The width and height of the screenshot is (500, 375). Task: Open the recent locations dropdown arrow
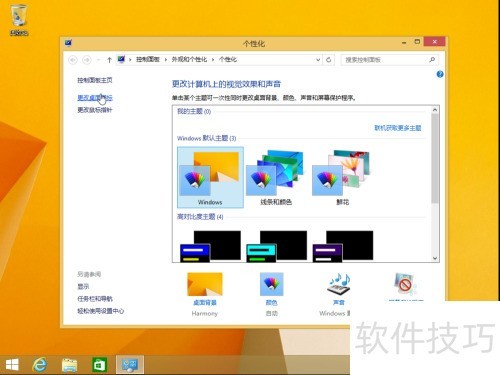(x=98, y=60)
